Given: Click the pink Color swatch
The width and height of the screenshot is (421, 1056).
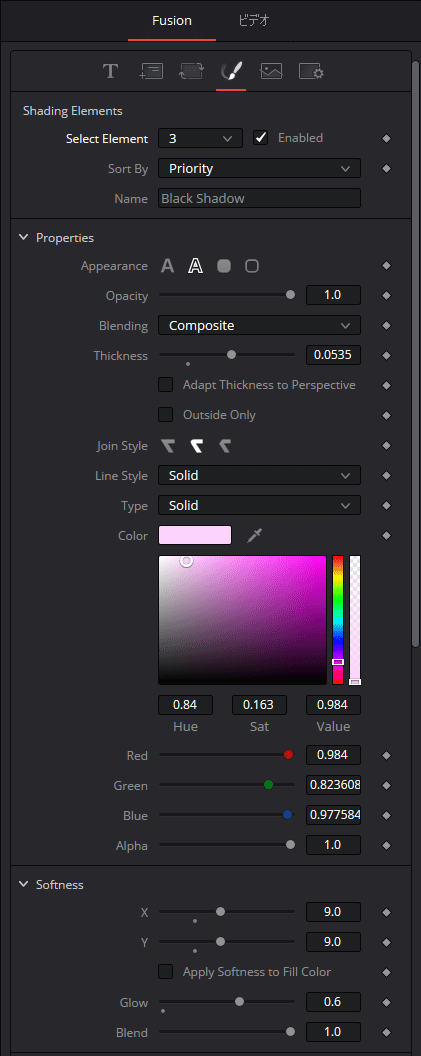Looking at the screenshot, I should click(195, 535).
